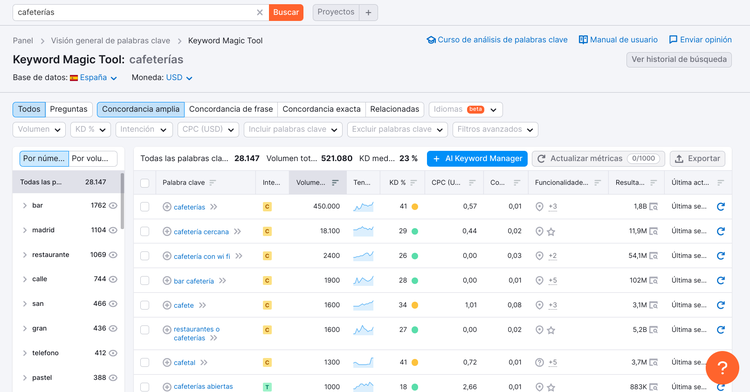
Task: Switch to Relacionadas tab
Action: 395,109
